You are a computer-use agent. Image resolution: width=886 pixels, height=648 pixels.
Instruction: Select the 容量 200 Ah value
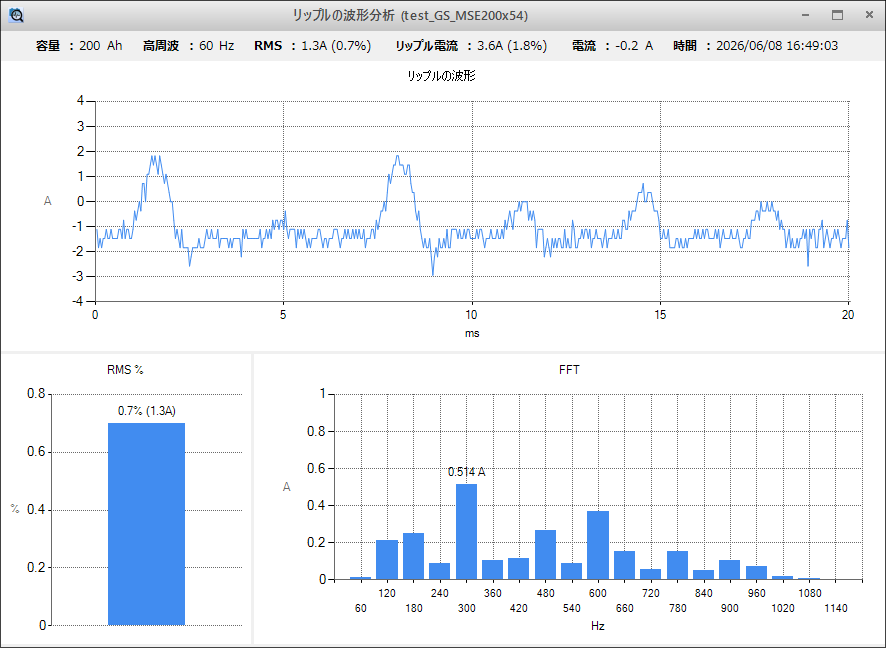[101, 46]
